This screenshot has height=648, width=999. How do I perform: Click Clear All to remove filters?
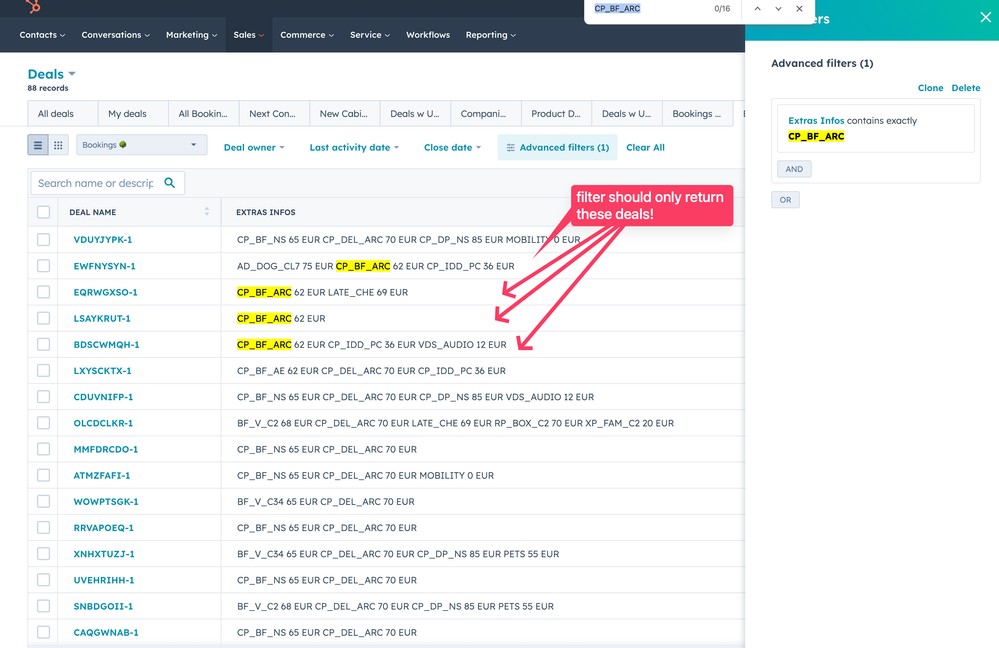coord(645,147)
